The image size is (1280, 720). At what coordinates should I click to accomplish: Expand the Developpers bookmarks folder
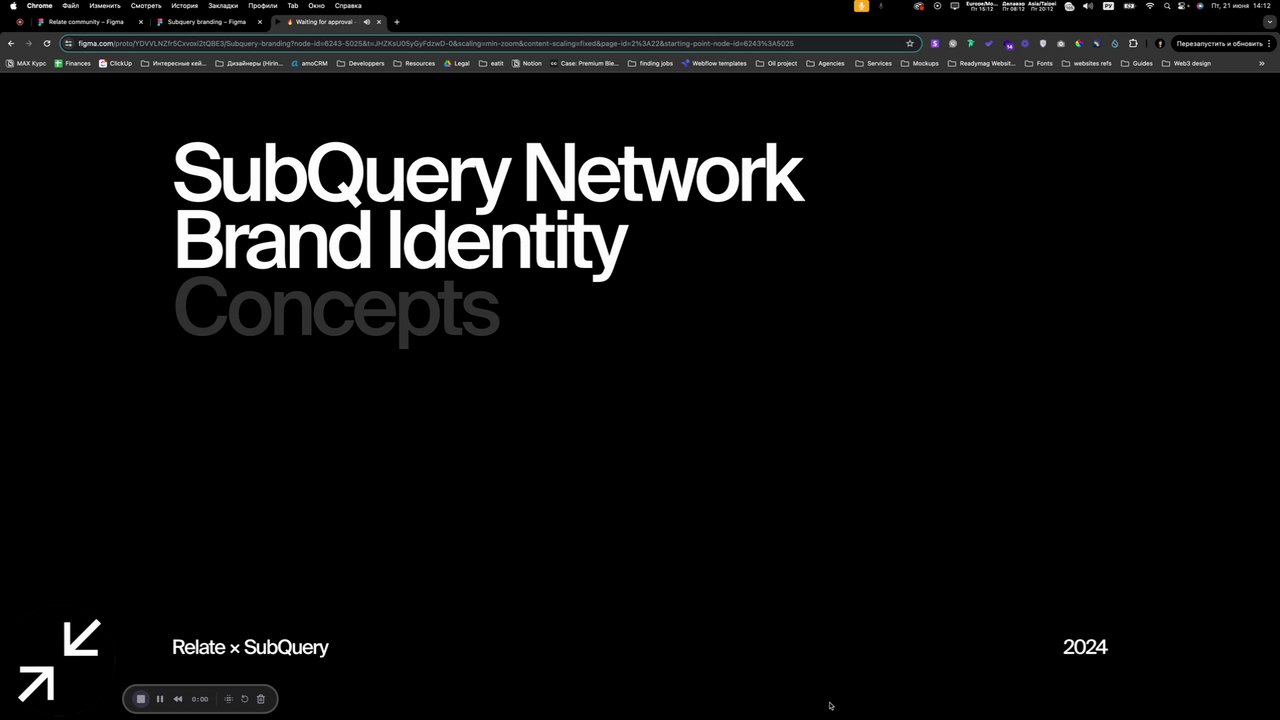click(360, 63)
